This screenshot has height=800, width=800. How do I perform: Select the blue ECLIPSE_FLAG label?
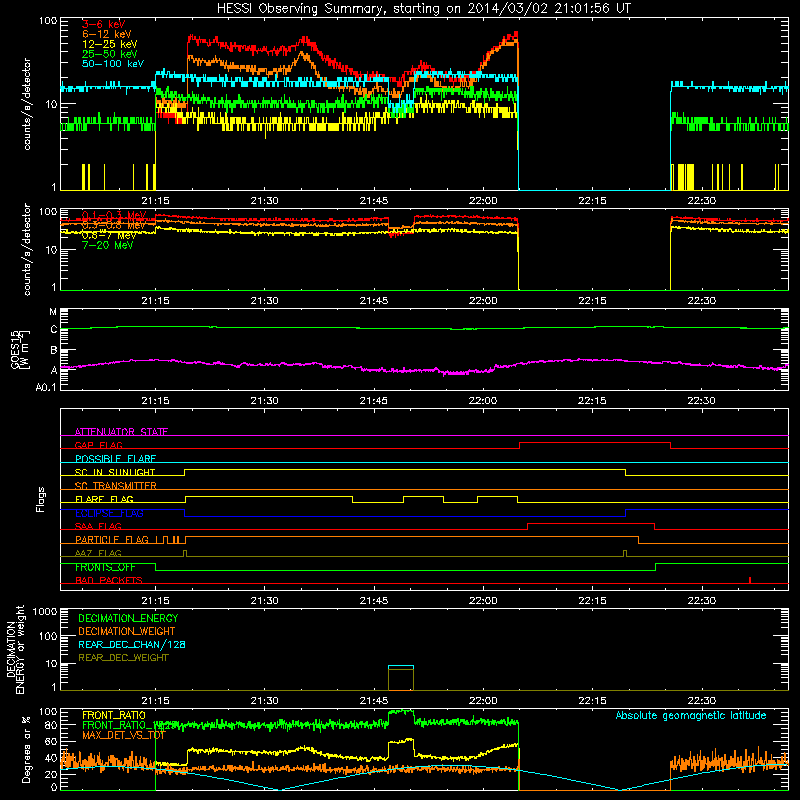(109, 513)
